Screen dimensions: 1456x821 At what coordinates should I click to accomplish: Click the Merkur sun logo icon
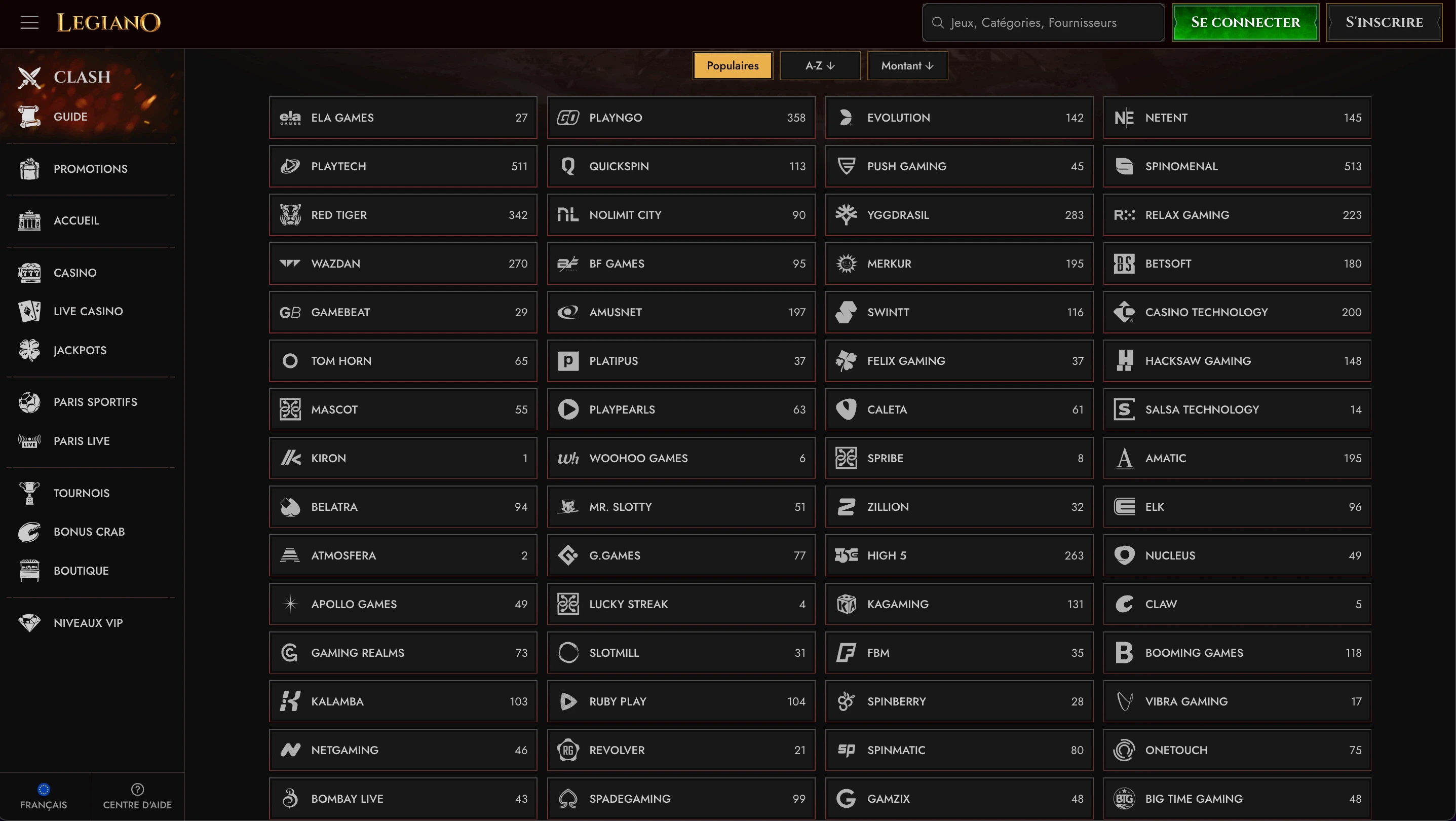(x=846, y=264)
